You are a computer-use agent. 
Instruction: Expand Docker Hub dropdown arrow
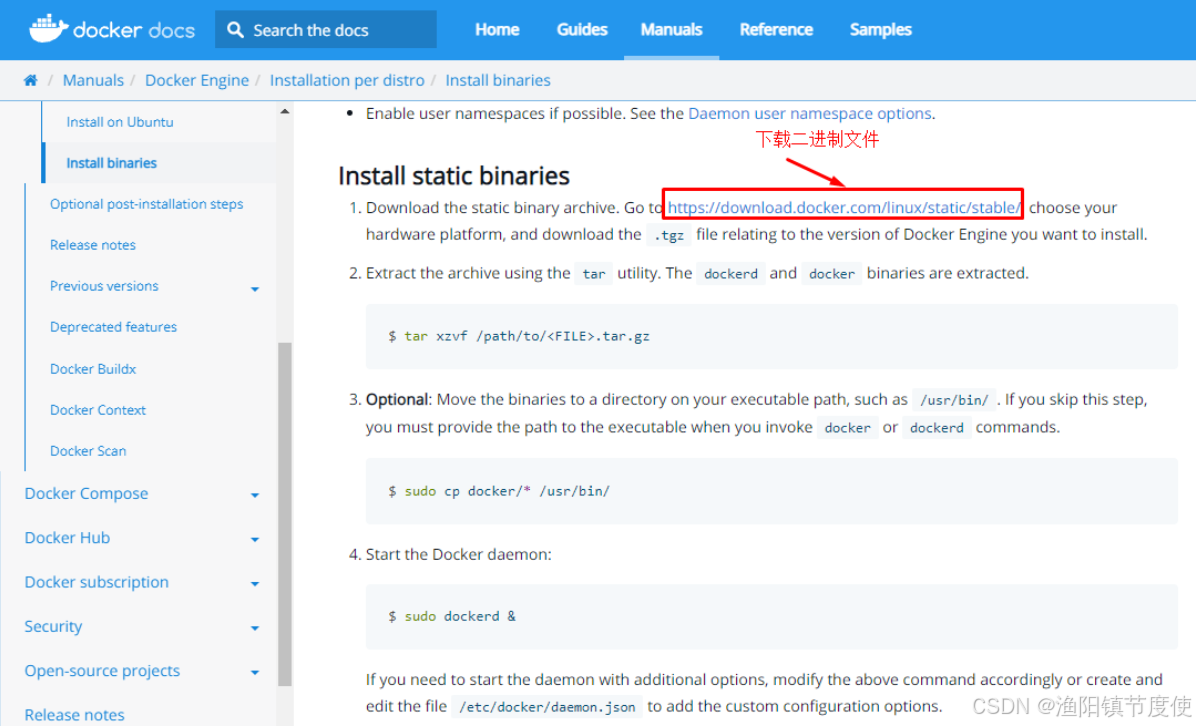click(255, 540)
